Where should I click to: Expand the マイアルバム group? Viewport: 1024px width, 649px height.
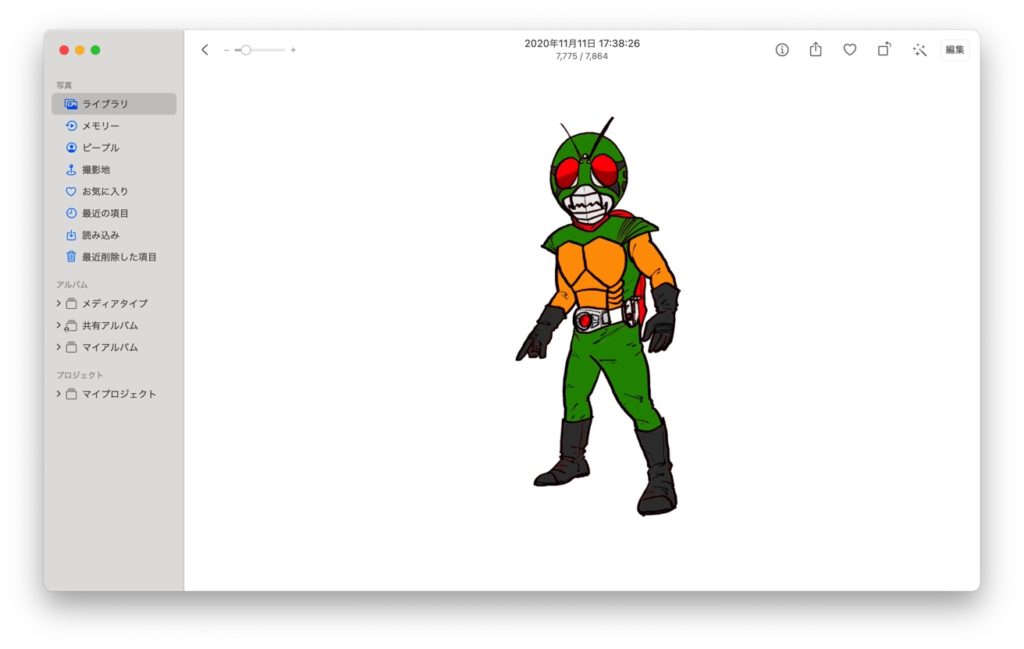pyautogui.click(x=58, y=347)
